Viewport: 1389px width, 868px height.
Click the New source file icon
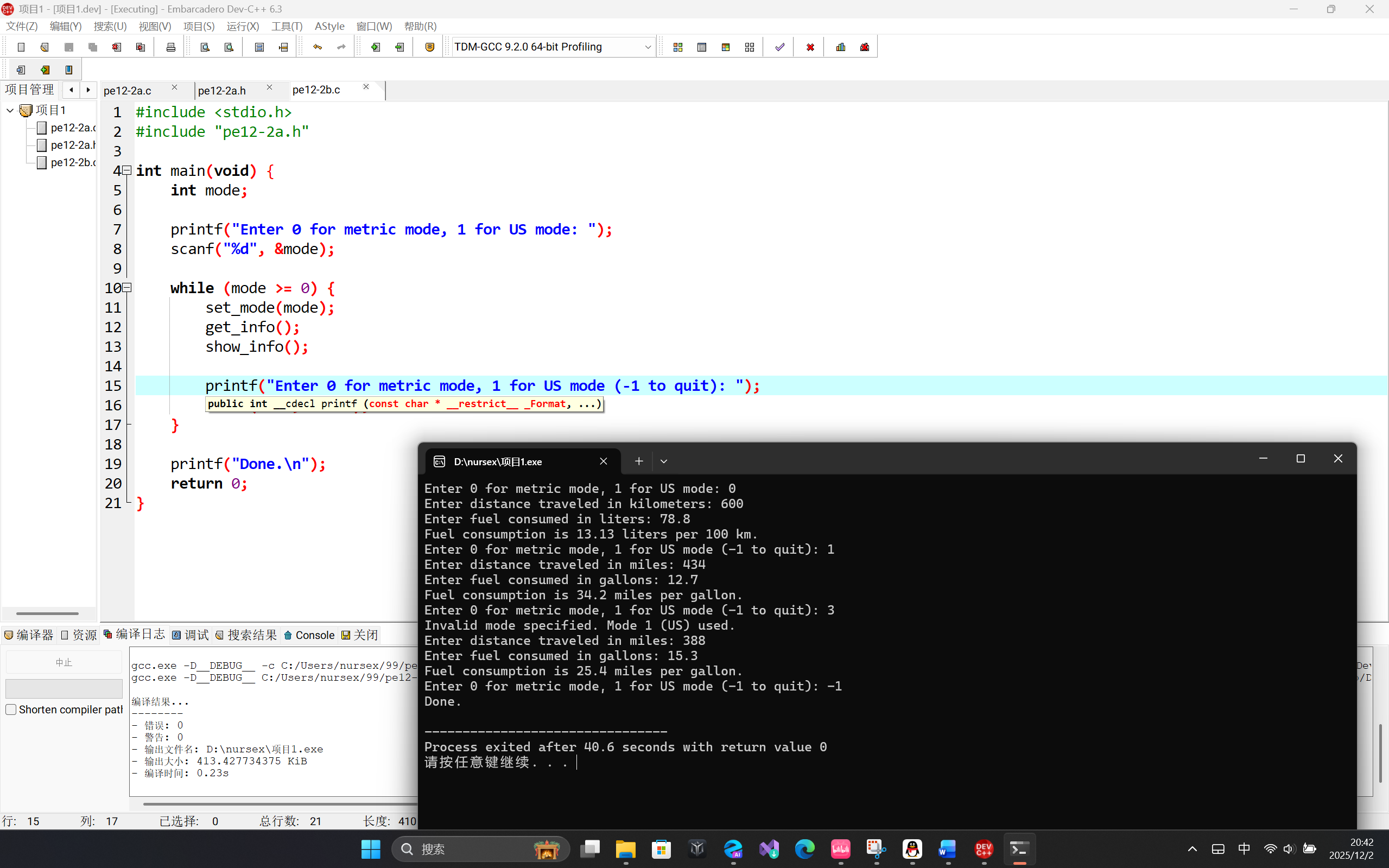21,47
